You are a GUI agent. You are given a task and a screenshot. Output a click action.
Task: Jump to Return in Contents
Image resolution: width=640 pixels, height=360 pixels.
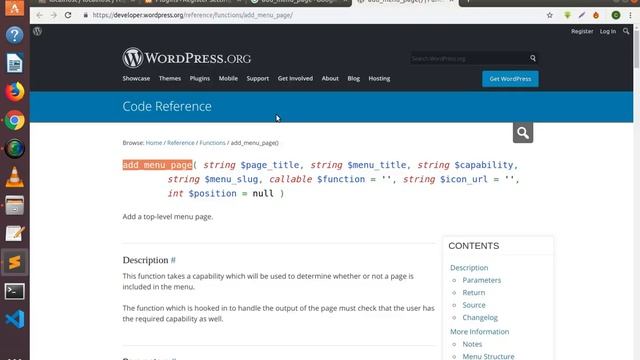pos(474,292)
